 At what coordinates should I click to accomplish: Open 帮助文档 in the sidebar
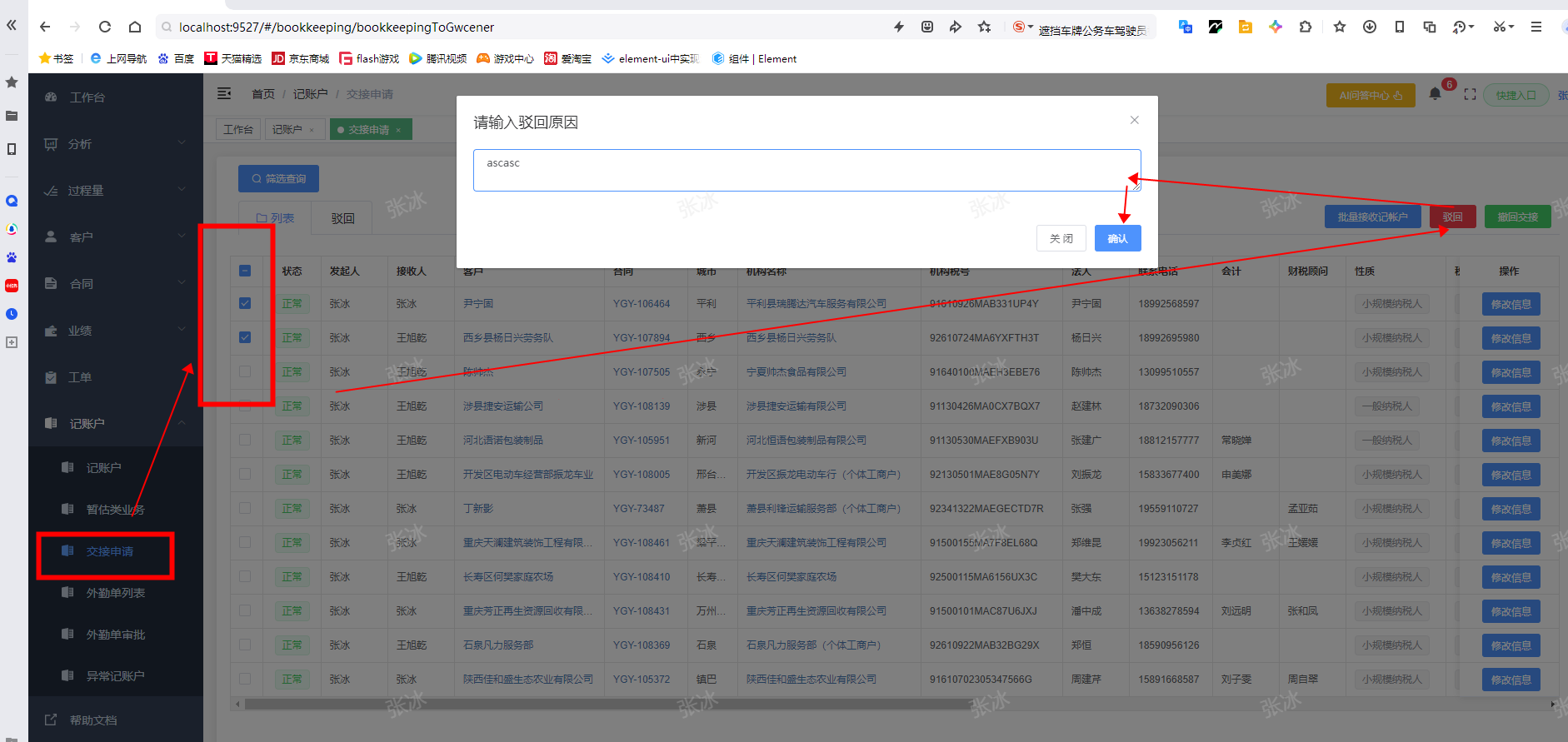pyautogui.click(x=116, y=720)
